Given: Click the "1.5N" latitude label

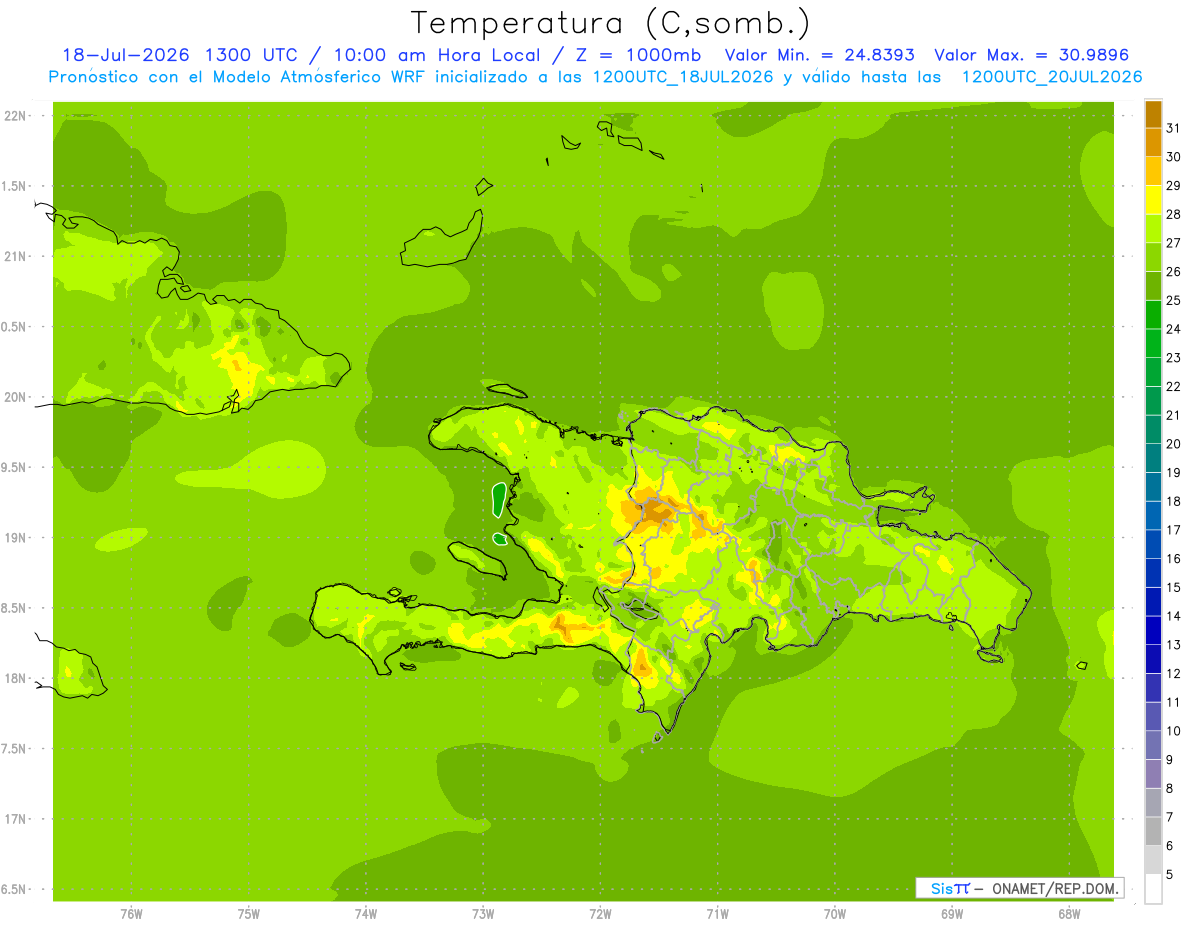Looking at the screenshot, I should 15,186.
